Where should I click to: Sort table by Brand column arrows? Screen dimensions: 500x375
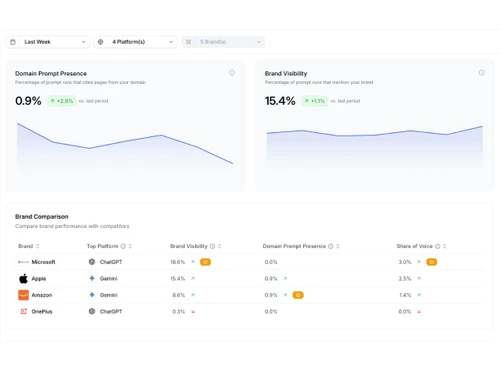[37, 246]
